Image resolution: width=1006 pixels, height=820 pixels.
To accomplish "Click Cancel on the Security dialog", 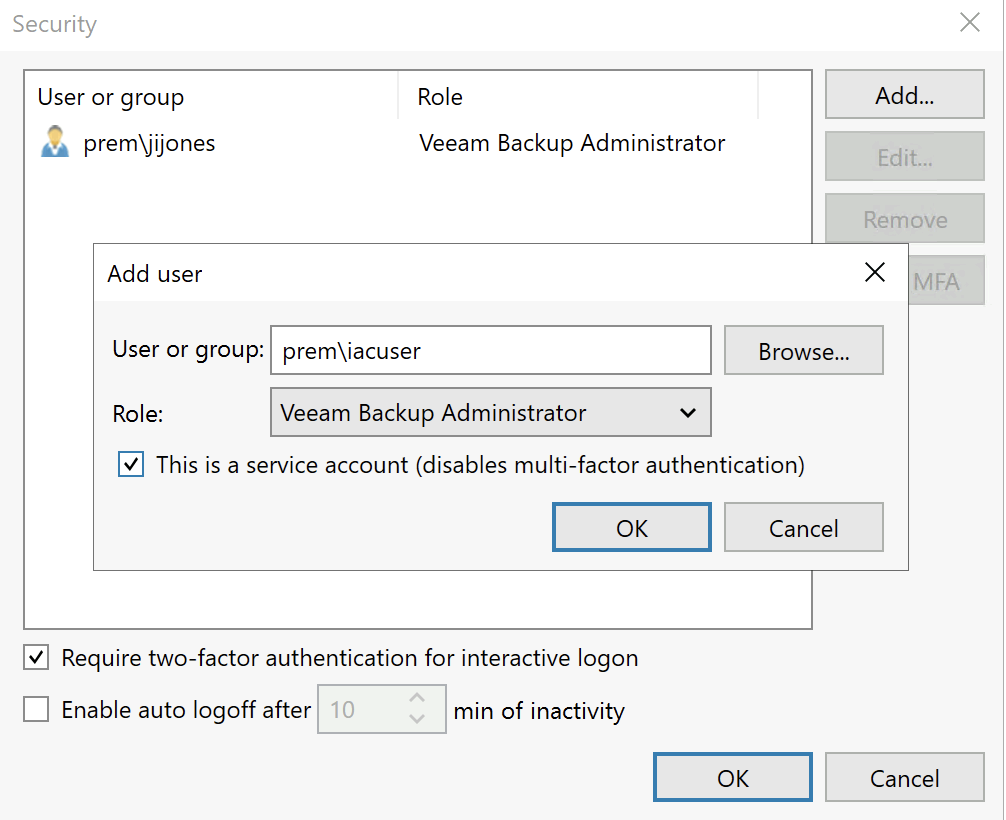I will click(904, 777).
